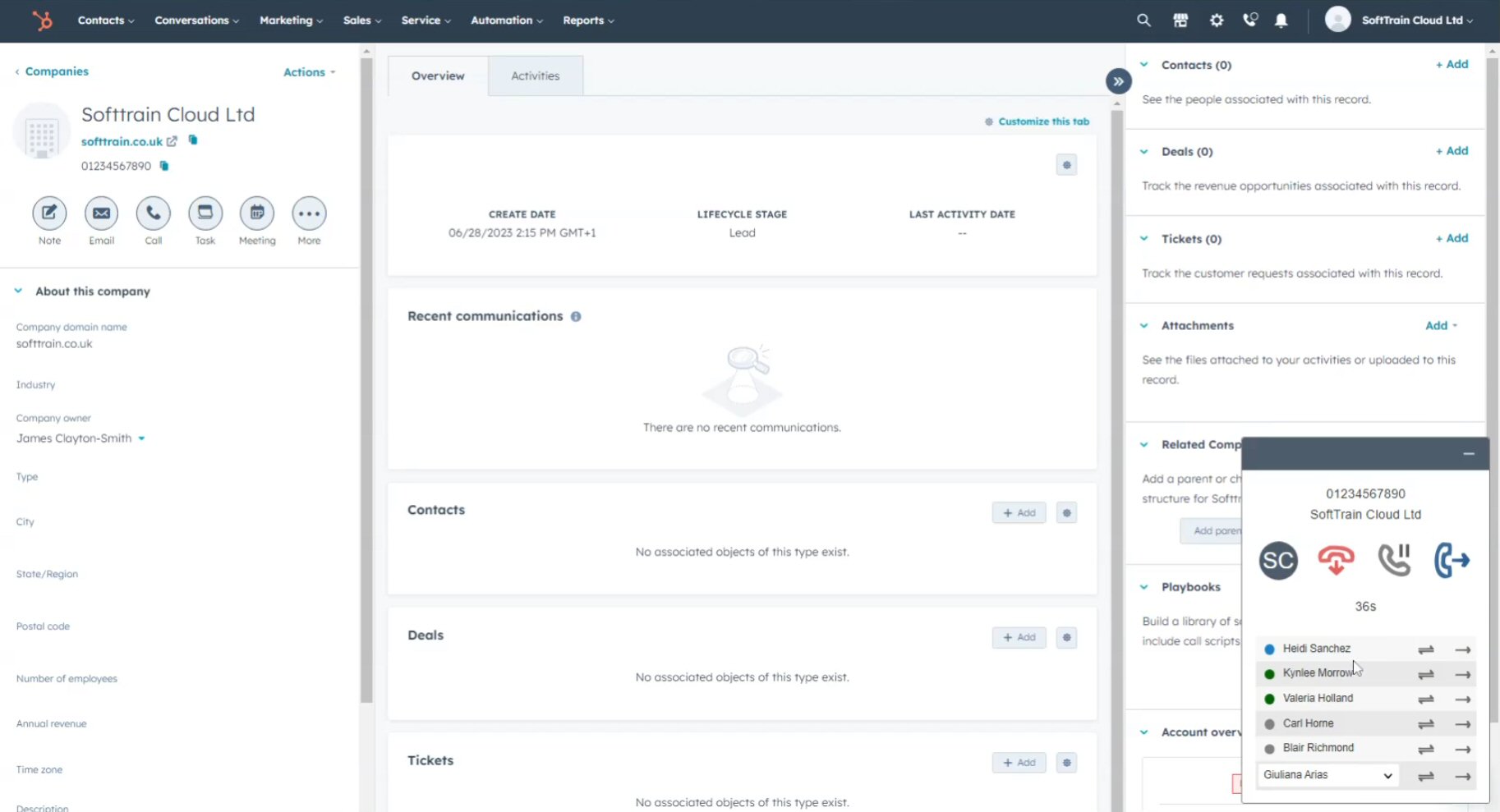
Task: Click + Add in sidebar Contacts (0)
Action: click(1452, 64)
